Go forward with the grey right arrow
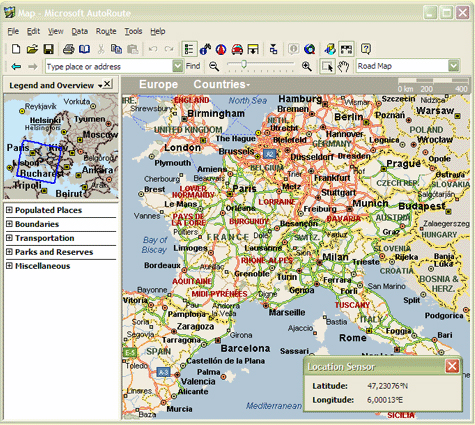 [x=32, y=66]
